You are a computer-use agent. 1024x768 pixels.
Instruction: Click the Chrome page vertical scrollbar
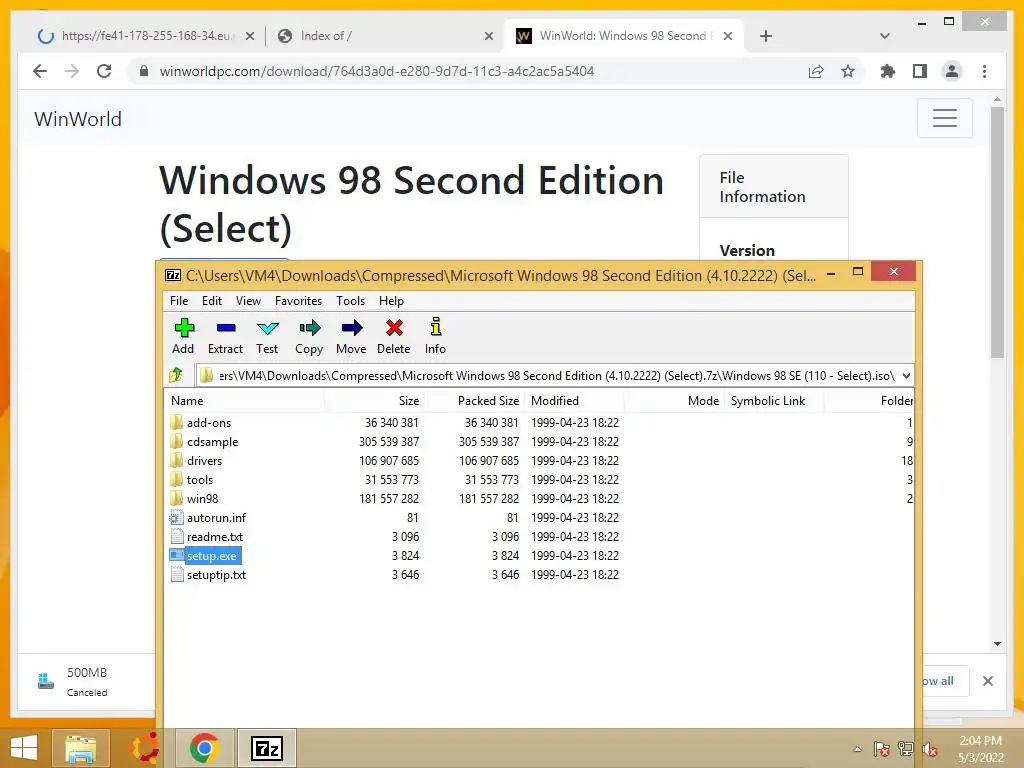coord(997,231)
